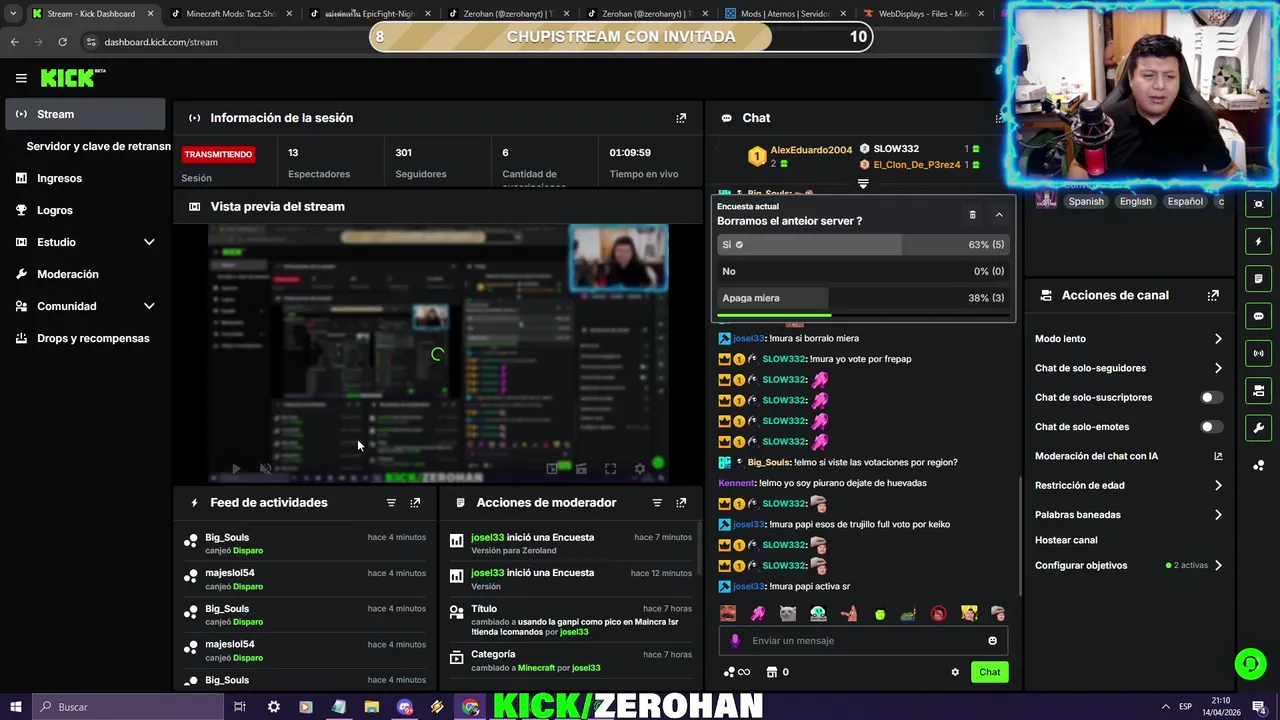Open the green support headset bubble
Viewport: 1280px width, 720px height.
click(x=1250, y=664)
